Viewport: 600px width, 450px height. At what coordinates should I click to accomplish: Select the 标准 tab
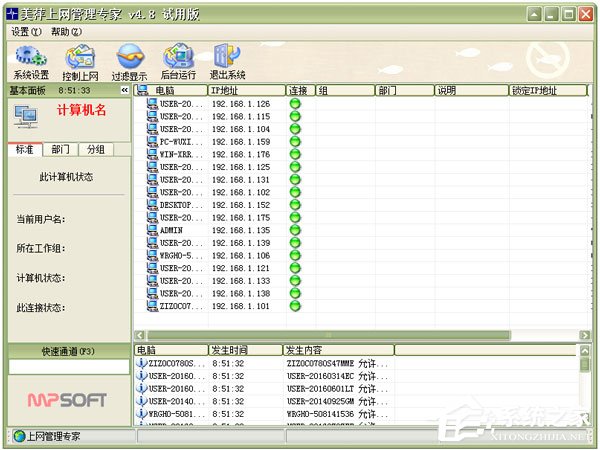click(x=24, y=149)
